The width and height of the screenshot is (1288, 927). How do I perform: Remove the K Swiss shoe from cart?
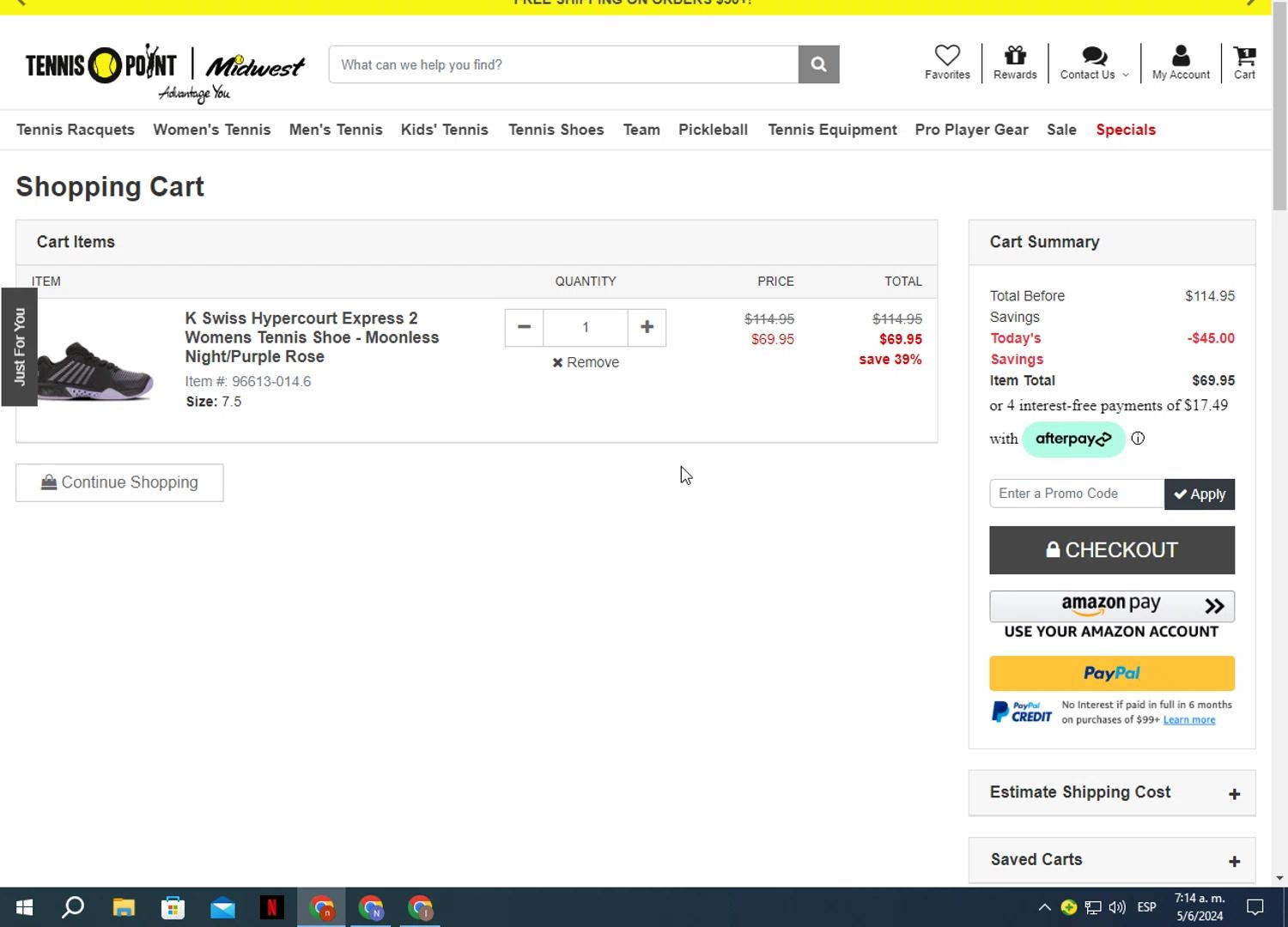pos(586,362)
